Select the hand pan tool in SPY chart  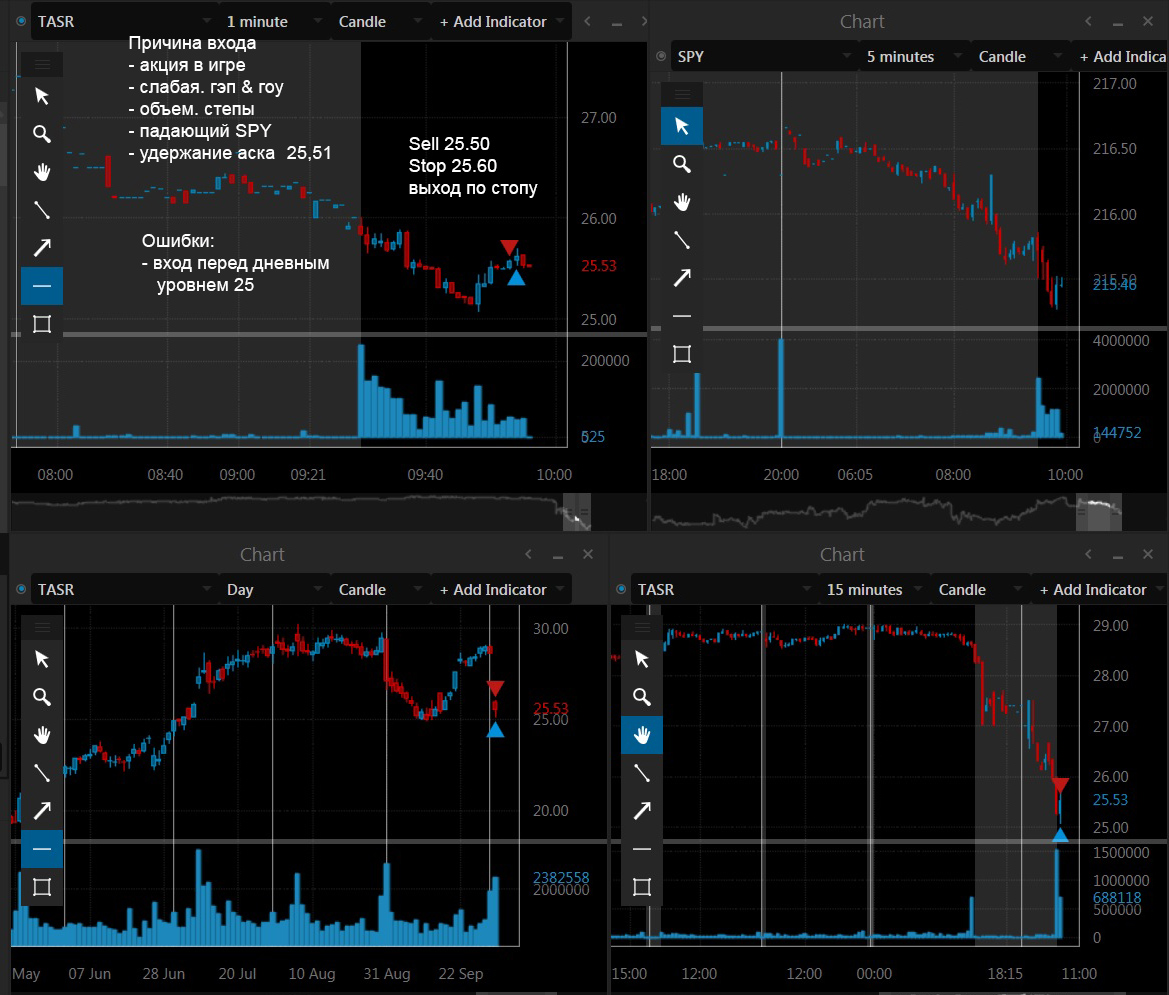point(681,202)
